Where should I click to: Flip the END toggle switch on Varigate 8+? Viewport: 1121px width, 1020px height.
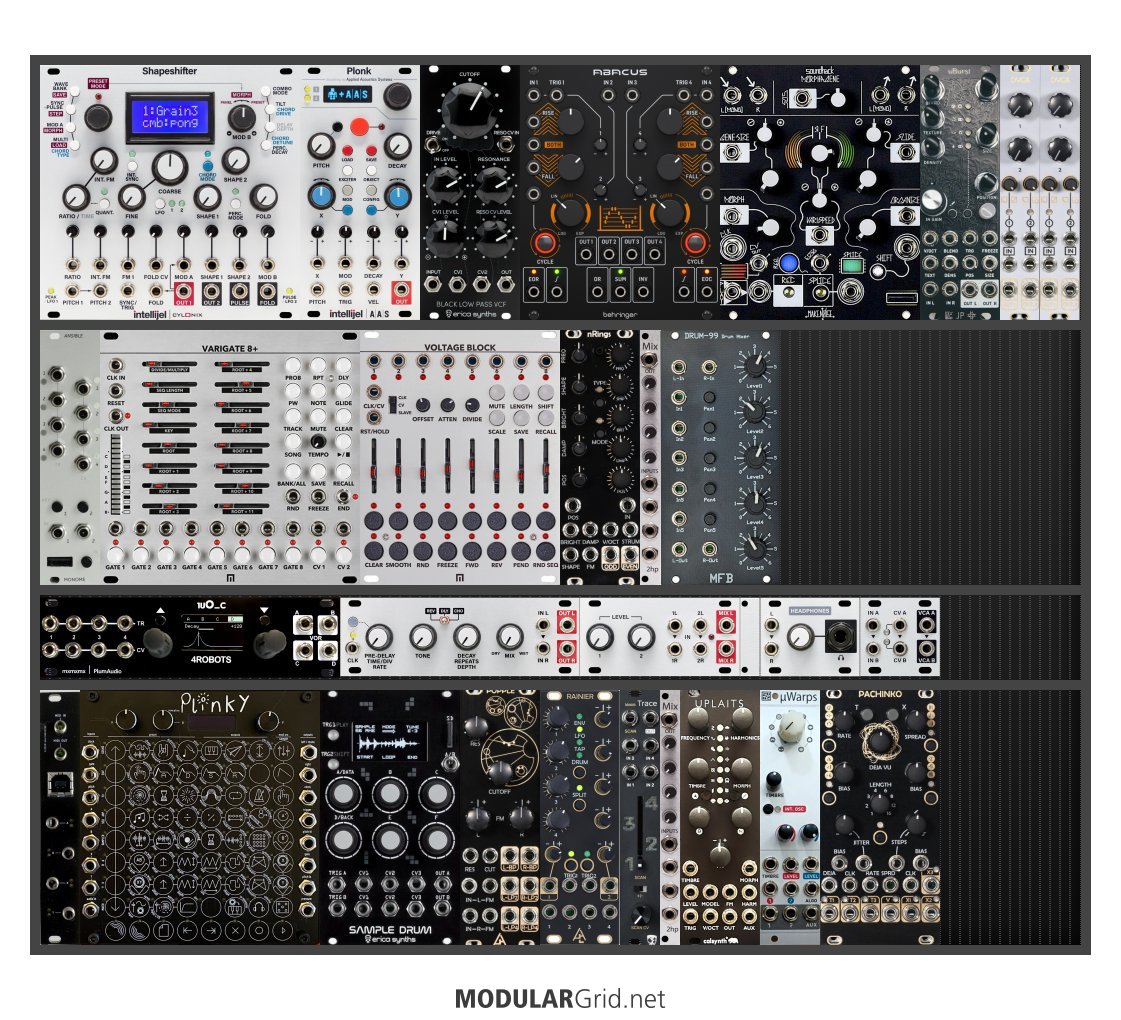343,495
